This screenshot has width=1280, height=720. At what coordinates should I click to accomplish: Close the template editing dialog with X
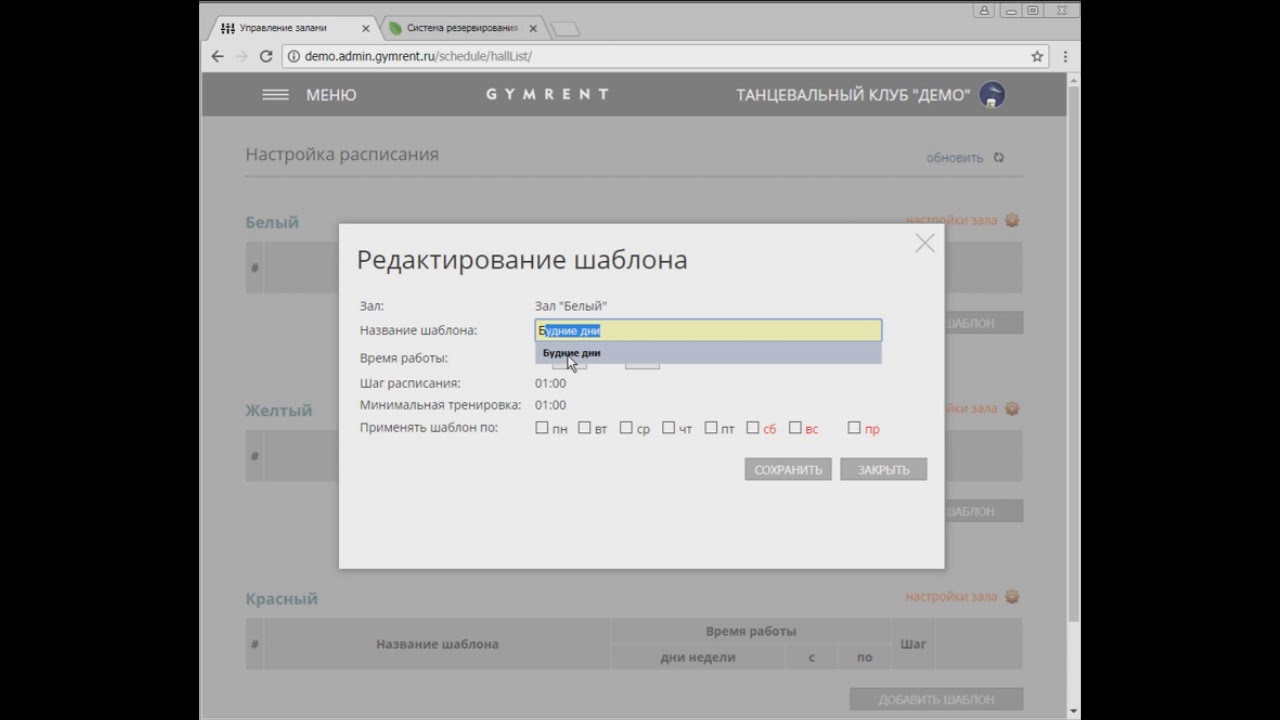click(x=925, y=243)
